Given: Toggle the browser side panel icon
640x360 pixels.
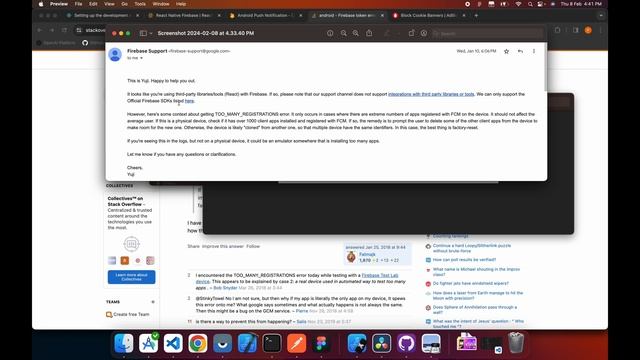Looking at the screenshot, I should click(576, 30).
